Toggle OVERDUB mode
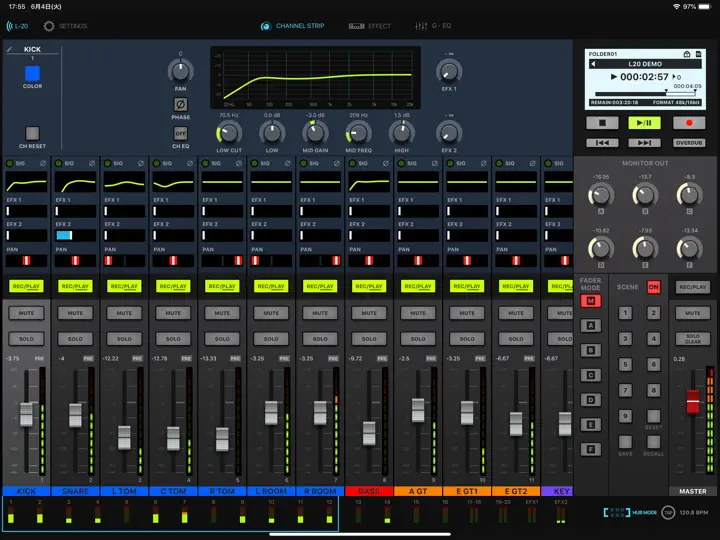Image resolution: width=720 pixels, height=540 pixels. point(689,143)
